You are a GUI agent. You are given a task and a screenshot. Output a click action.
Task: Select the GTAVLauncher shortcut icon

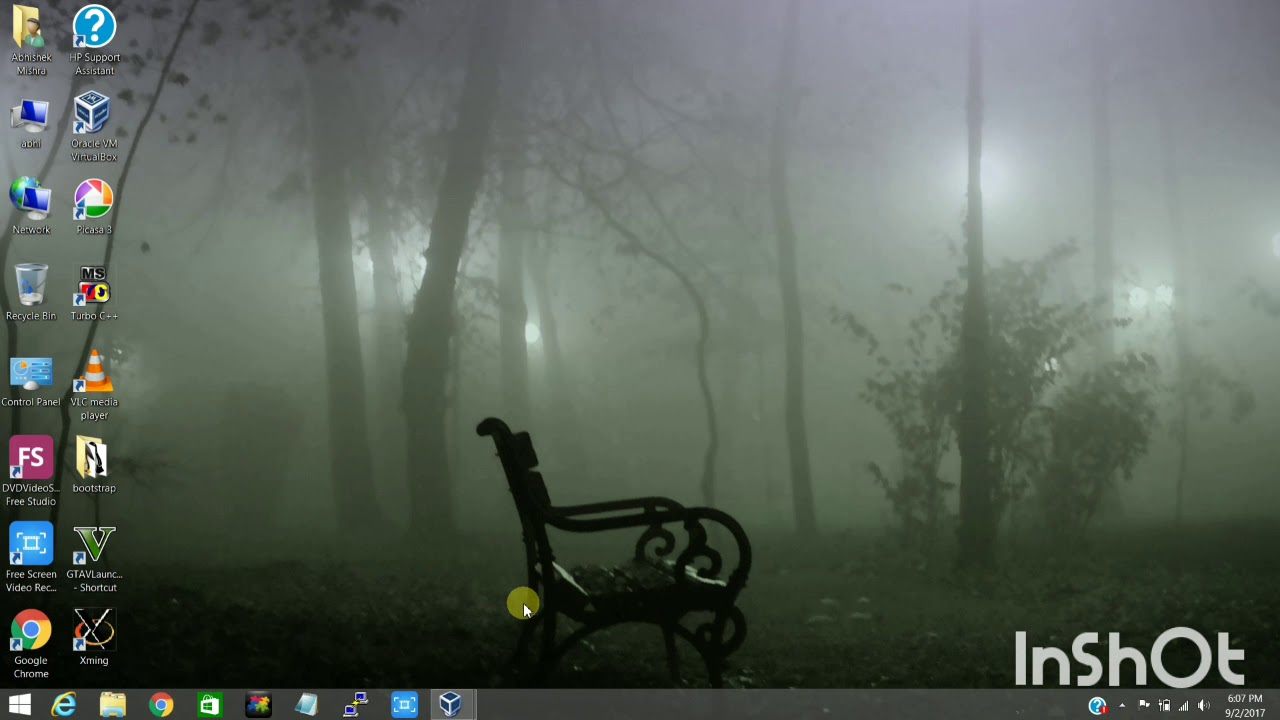coord(94,558)
